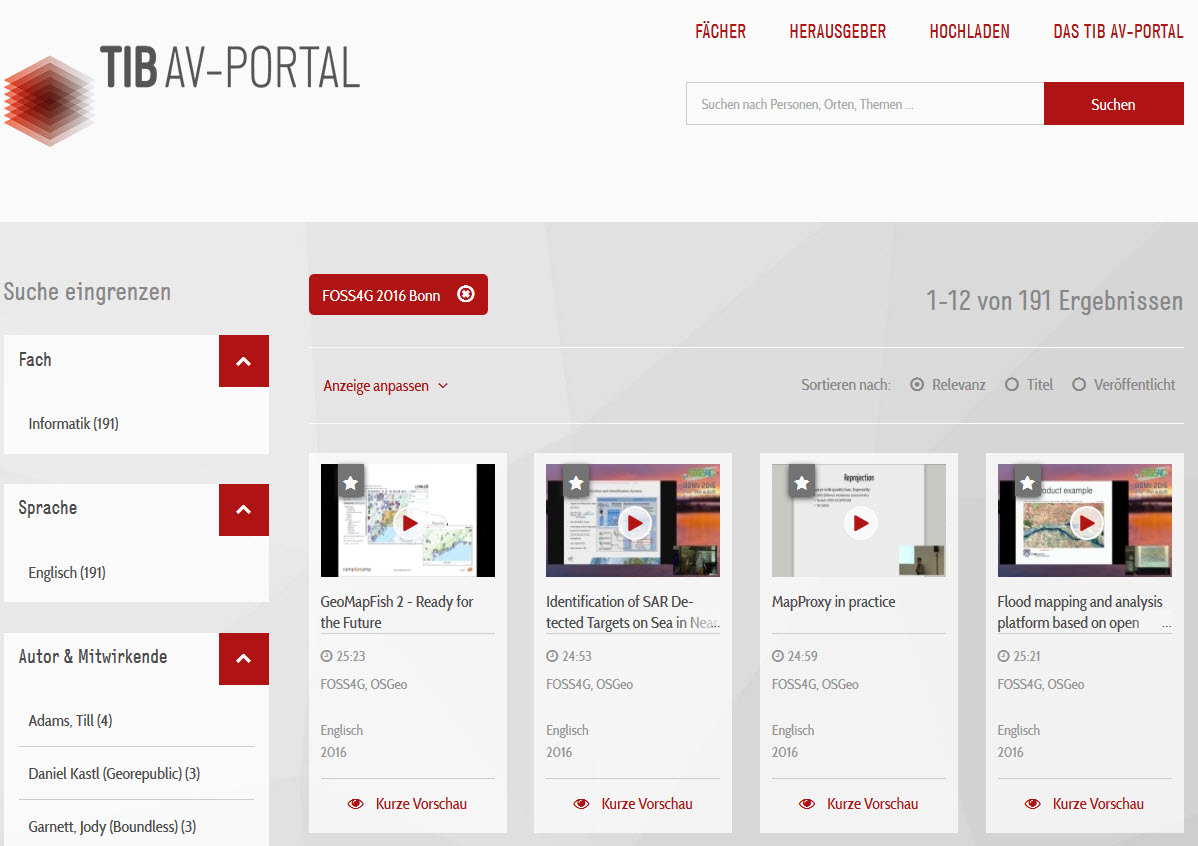1198x846 pixels.
Task: Open Das TIB AV-Portal menu
Action: coord(1118,31)
